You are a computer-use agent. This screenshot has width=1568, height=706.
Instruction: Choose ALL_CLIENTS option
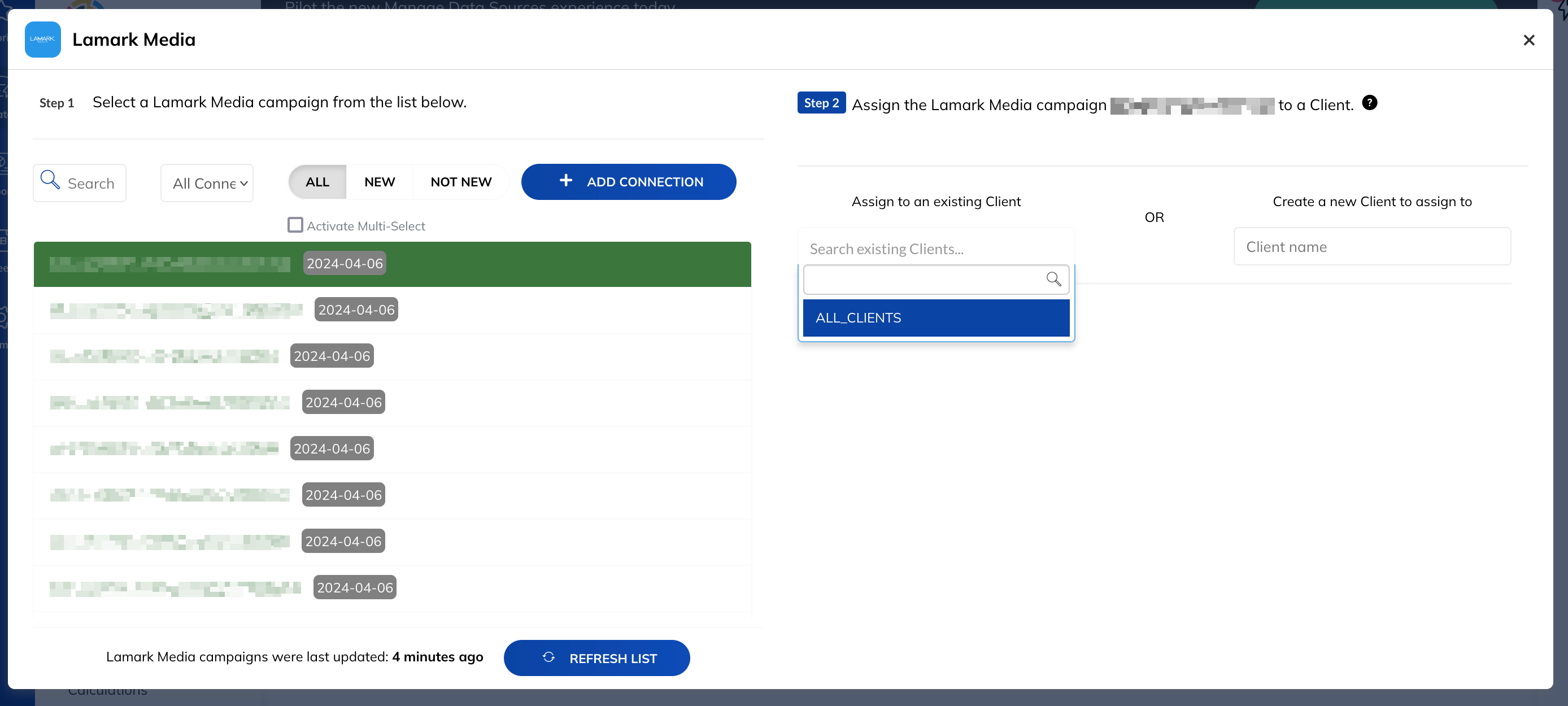935,317
